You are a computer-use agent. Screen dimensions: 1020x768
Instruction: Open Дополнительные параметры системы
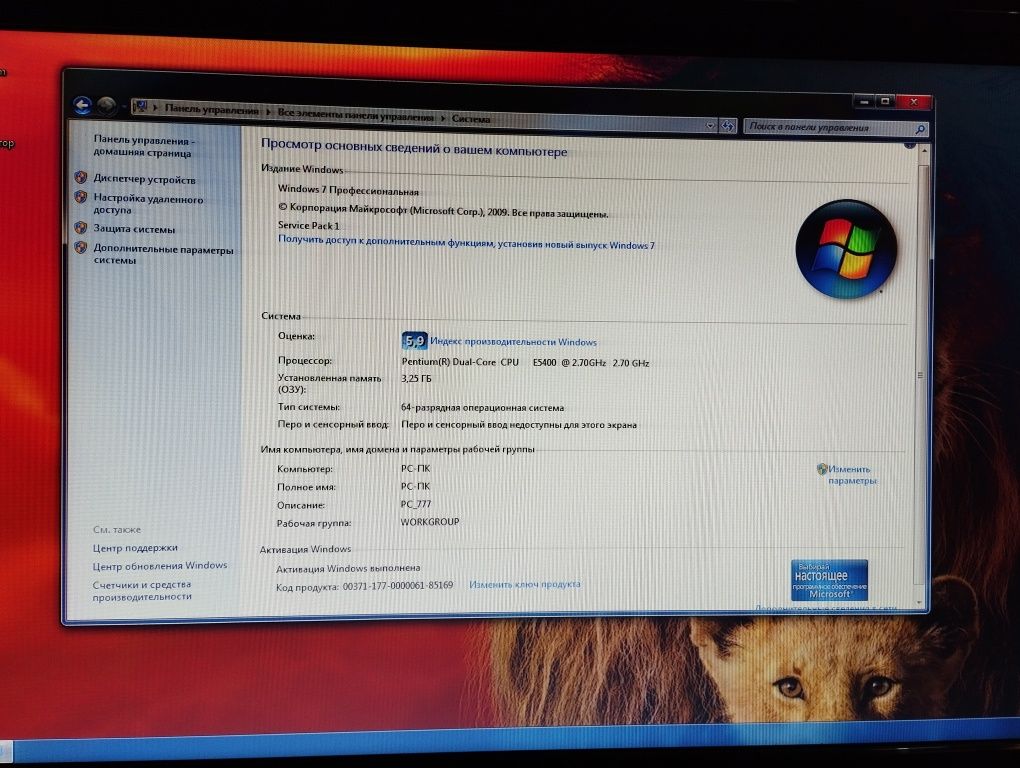(x=163, y=254)
